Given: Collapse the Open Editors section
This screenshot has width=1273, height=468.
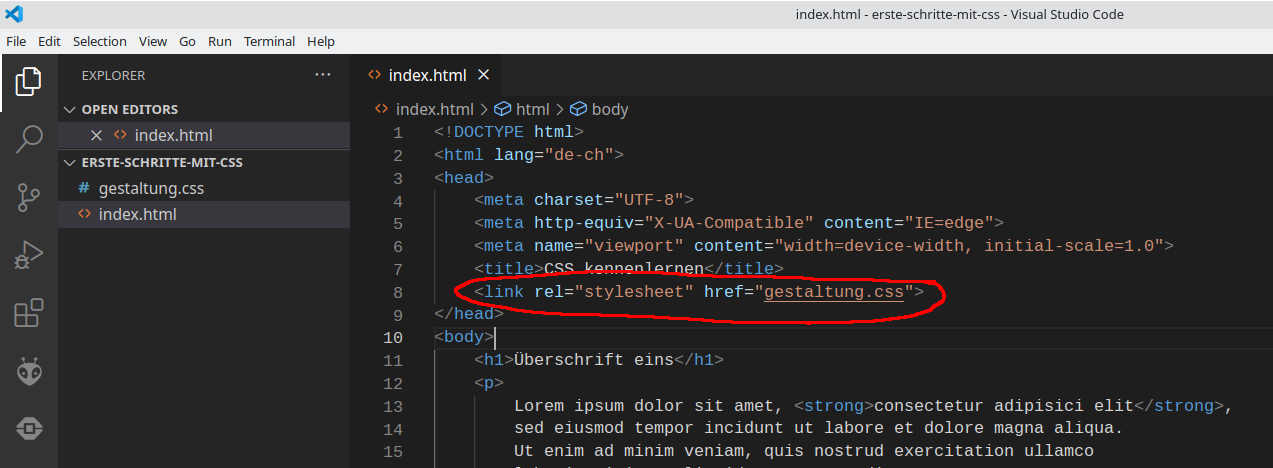Looking at the screenshot, I should 69,110.
